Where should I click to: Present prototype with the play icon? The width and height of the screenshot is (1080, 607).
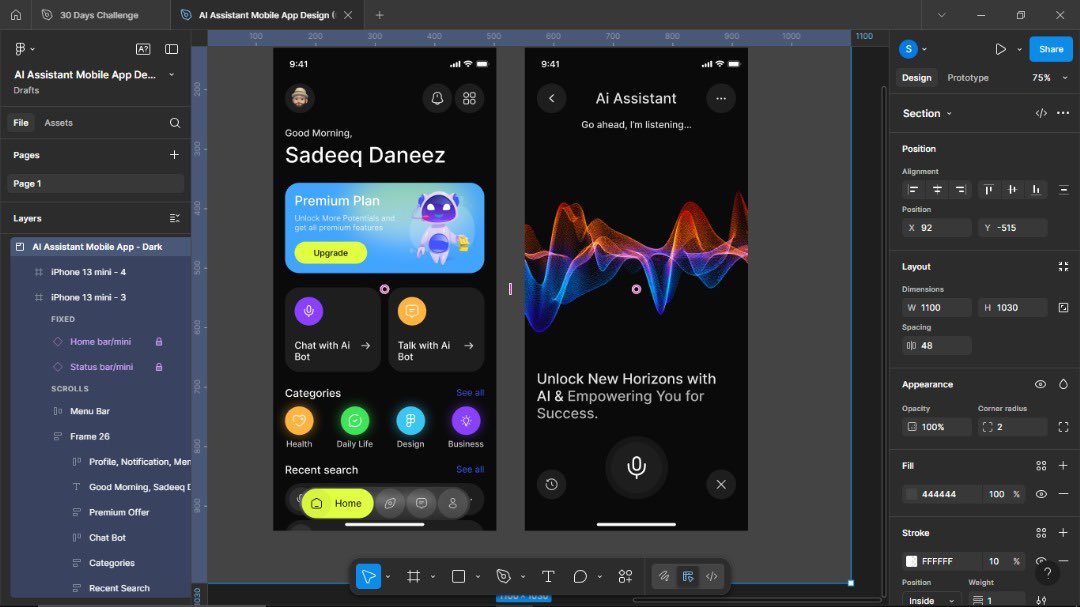pyautogui.click(x=1000, y=49)
